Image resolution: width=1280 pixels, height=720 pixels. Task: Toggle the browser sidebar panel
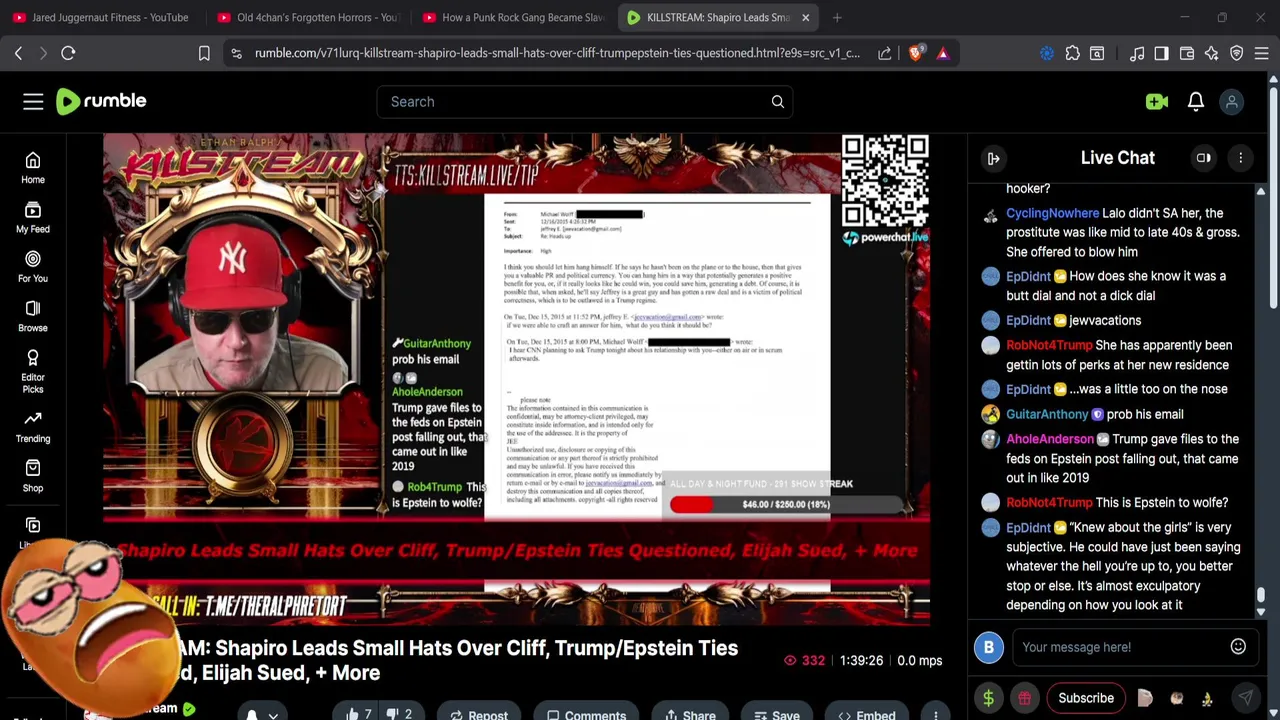coord(1161,53)
